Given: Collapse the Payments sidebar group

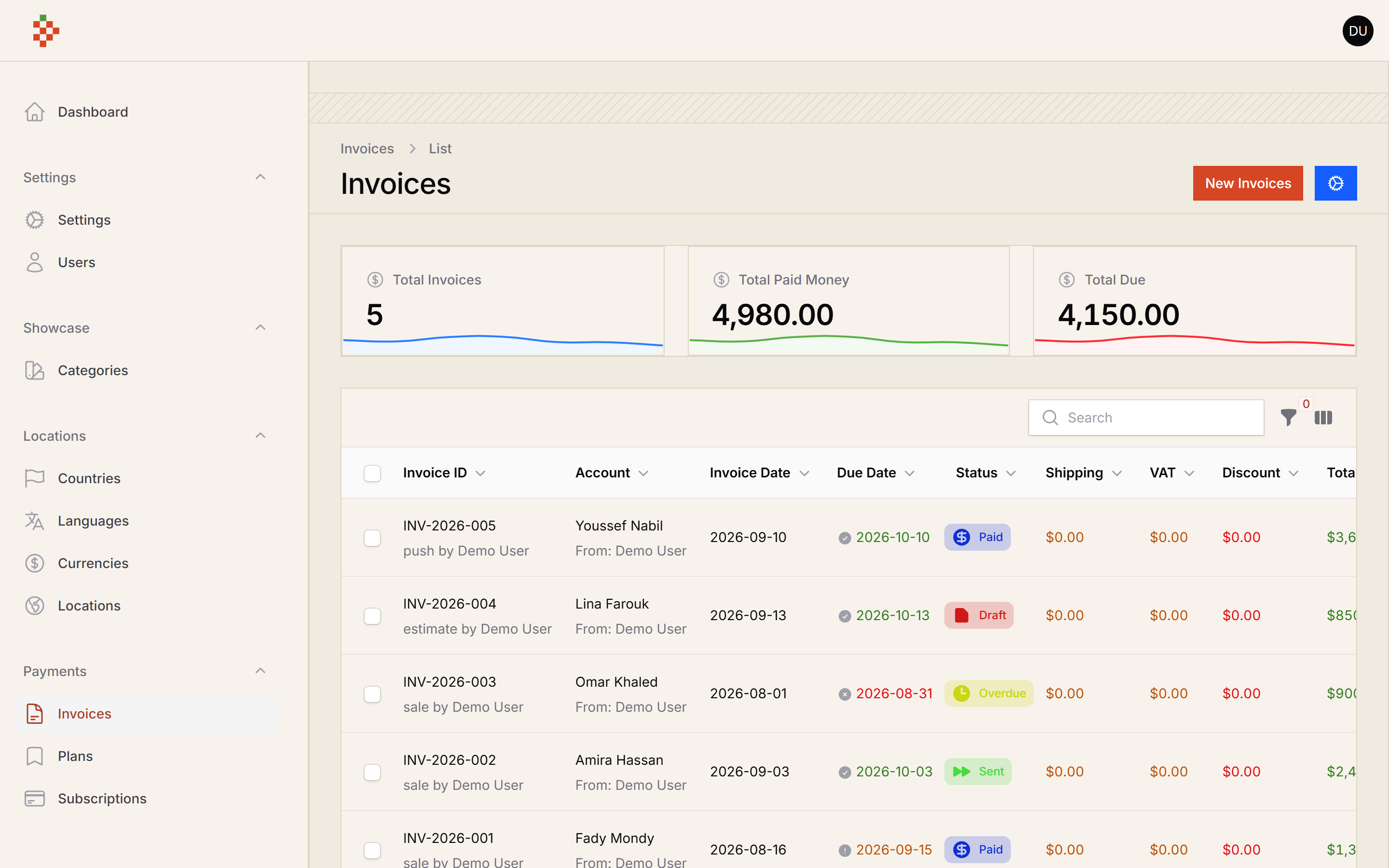Looking at the screenshot, I should click(260, 671).
